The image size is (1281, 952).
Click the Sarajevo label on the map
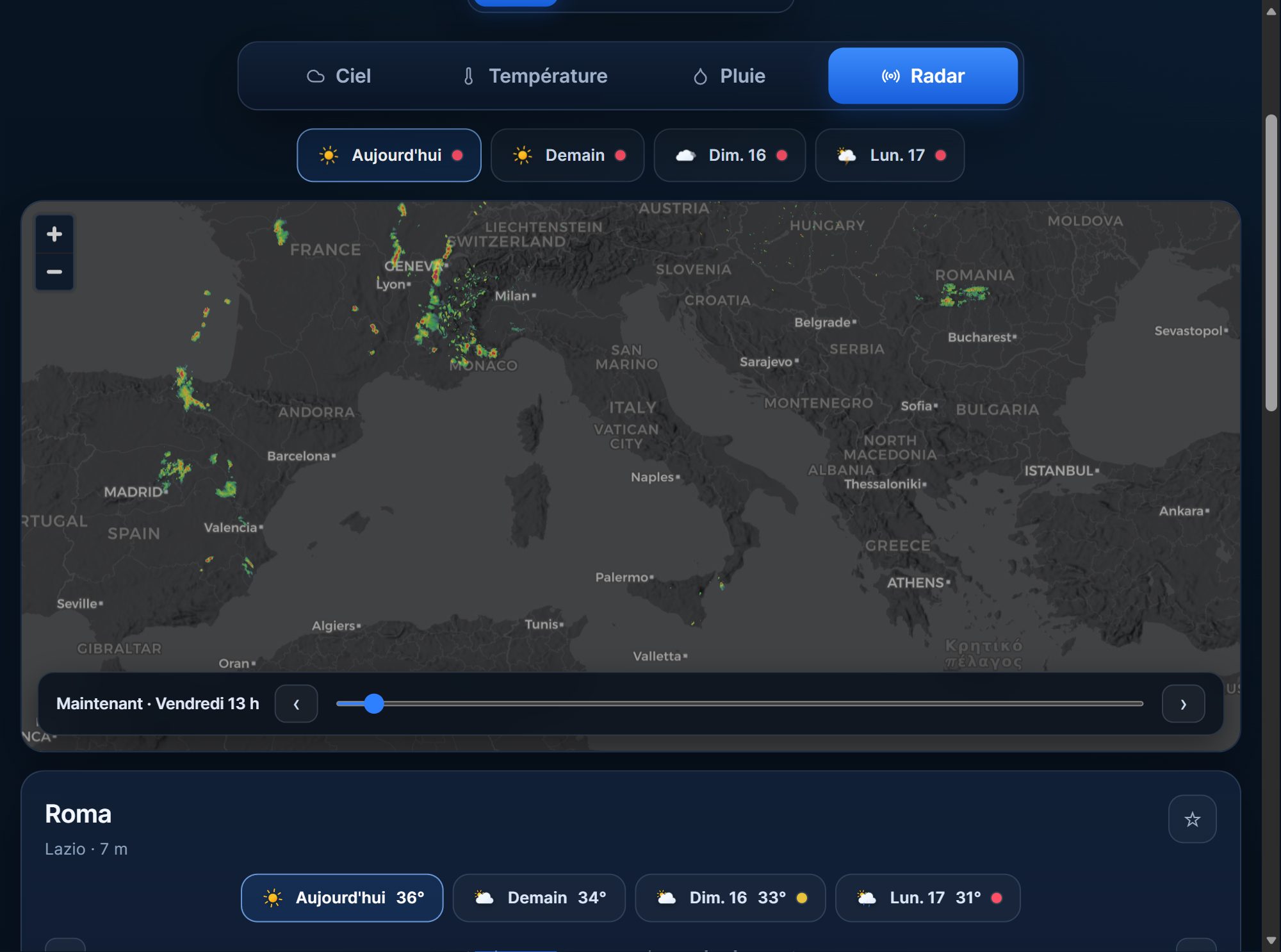[x=766, y=362]
